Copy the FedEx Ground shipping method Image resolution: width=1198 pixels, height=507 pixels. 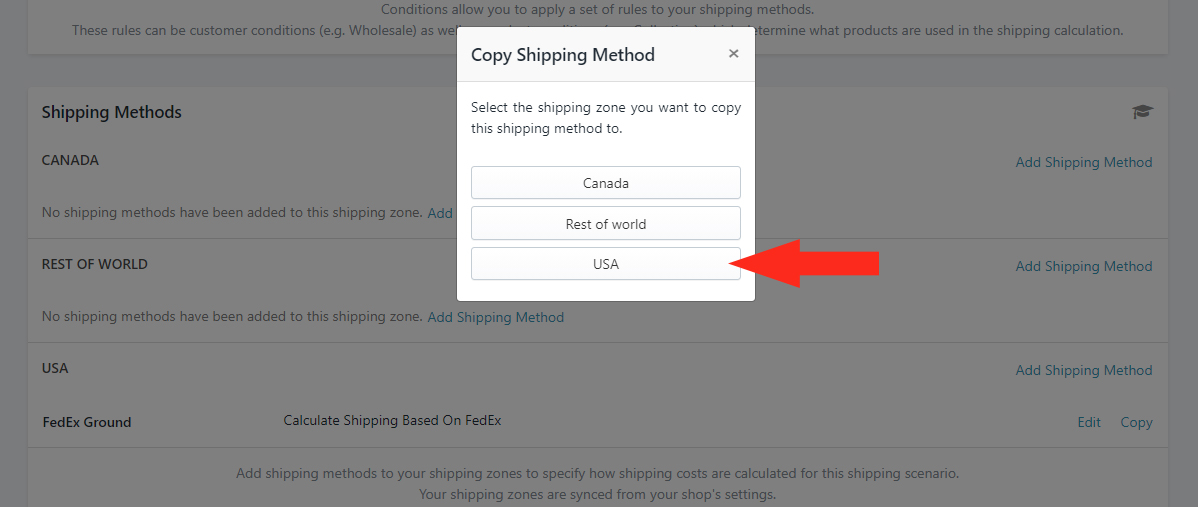1136,422
